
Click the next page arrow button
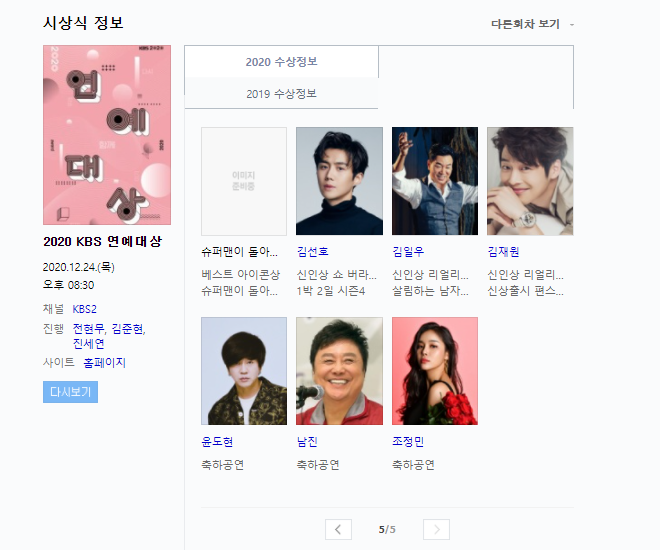(x=436, y=529)
